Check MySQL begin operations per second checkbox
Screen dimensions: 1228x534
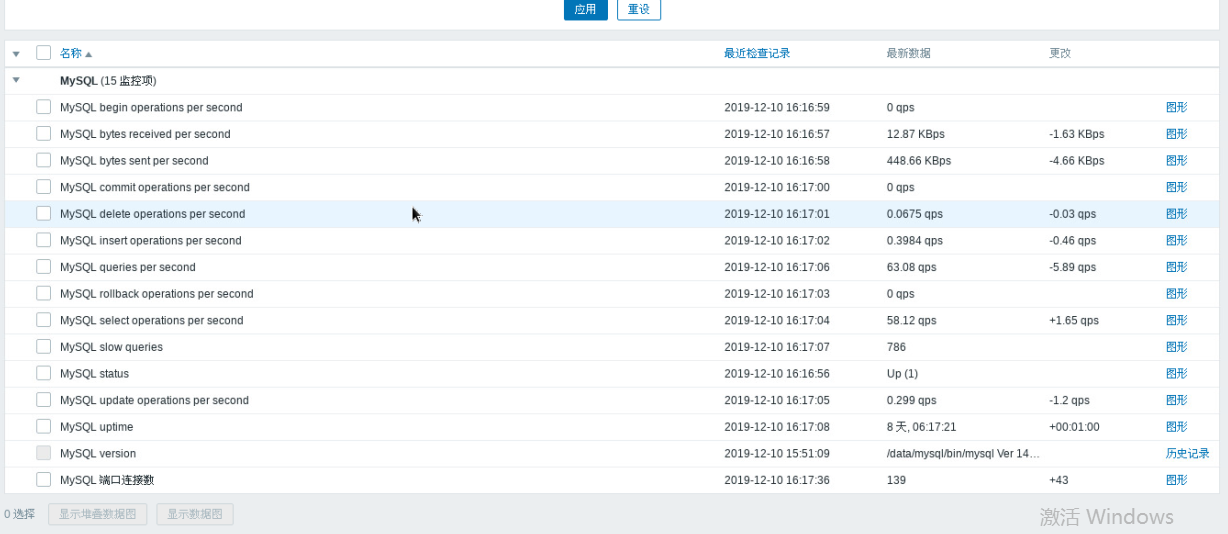pos(43,107)
